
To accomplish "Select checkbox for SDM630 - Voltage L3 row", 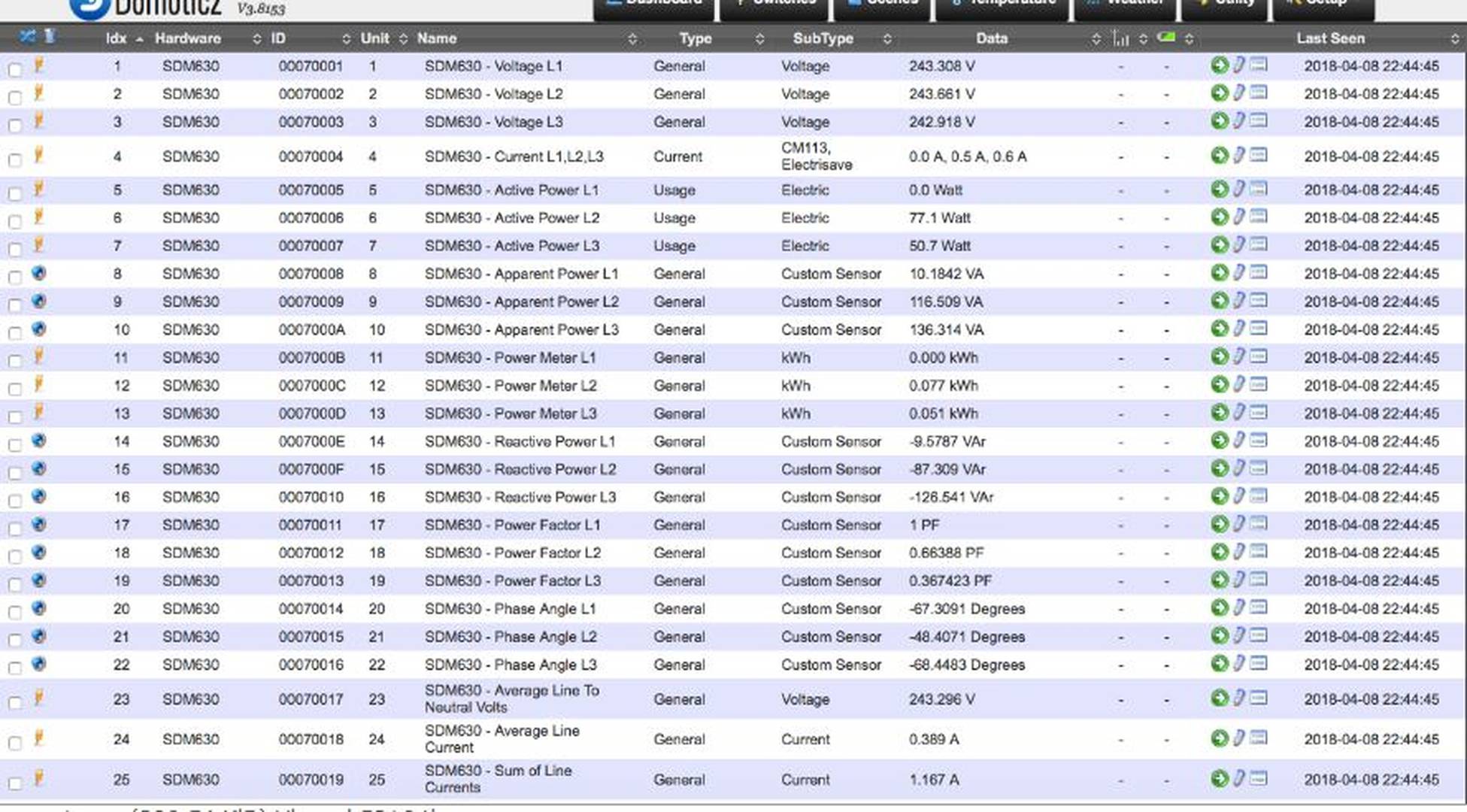I will [x=15, y=126].
